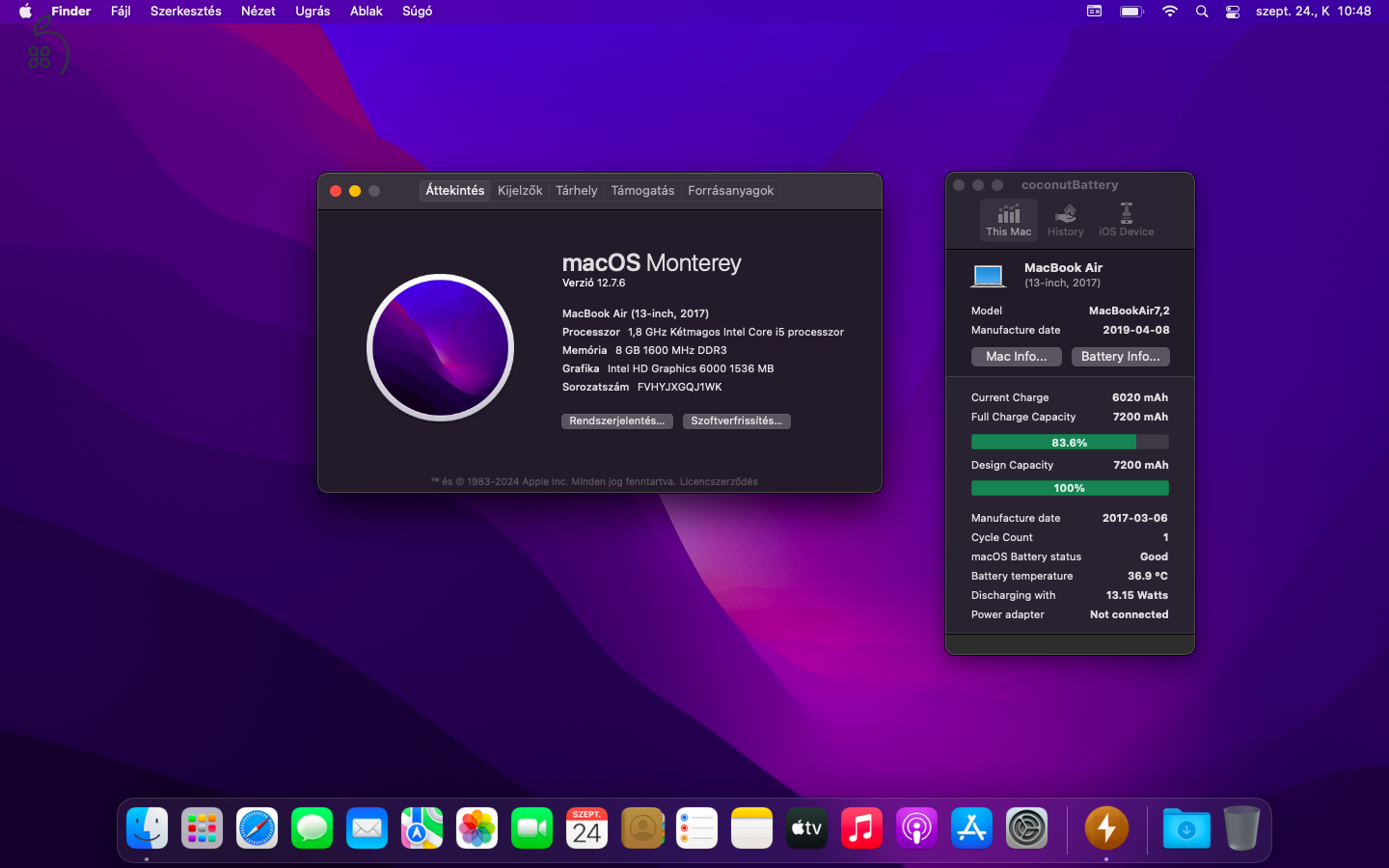Open Notes from the Dock
This screenshot has width=1389, height=868.
click(751, 828)
